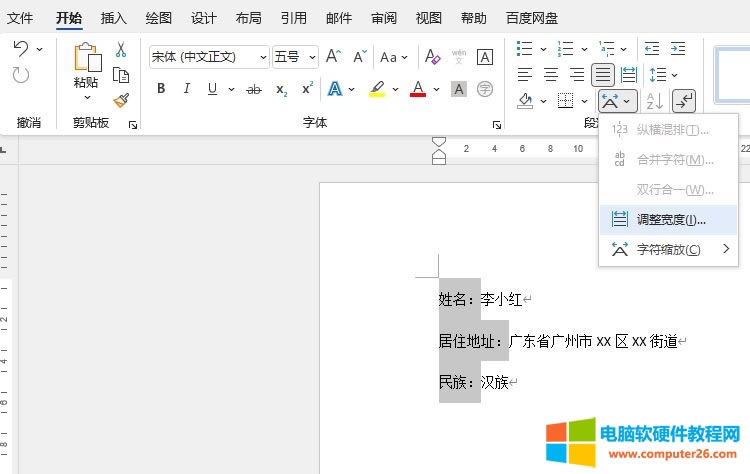Open the font name dropdown 宋体
This screenshot has height=474, width=750.
tap(208, 57)
